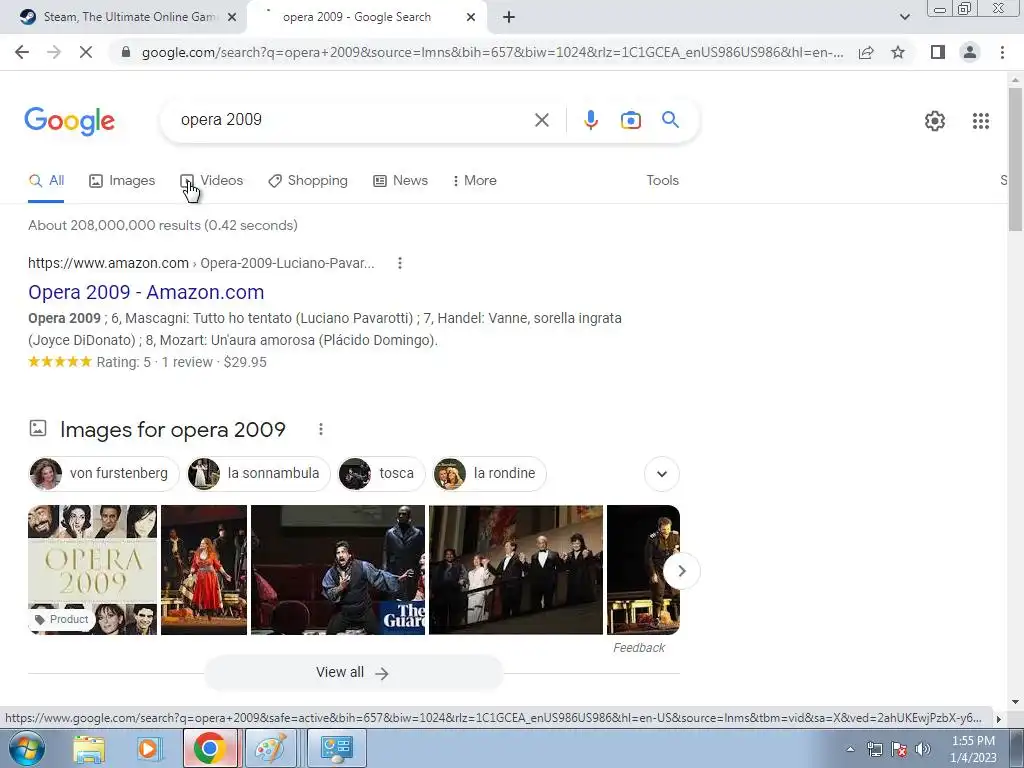1024x768 pixels.
Task: Open the red dress performer thumbnail
Action: pyautogui.click(x=204, y=569)
